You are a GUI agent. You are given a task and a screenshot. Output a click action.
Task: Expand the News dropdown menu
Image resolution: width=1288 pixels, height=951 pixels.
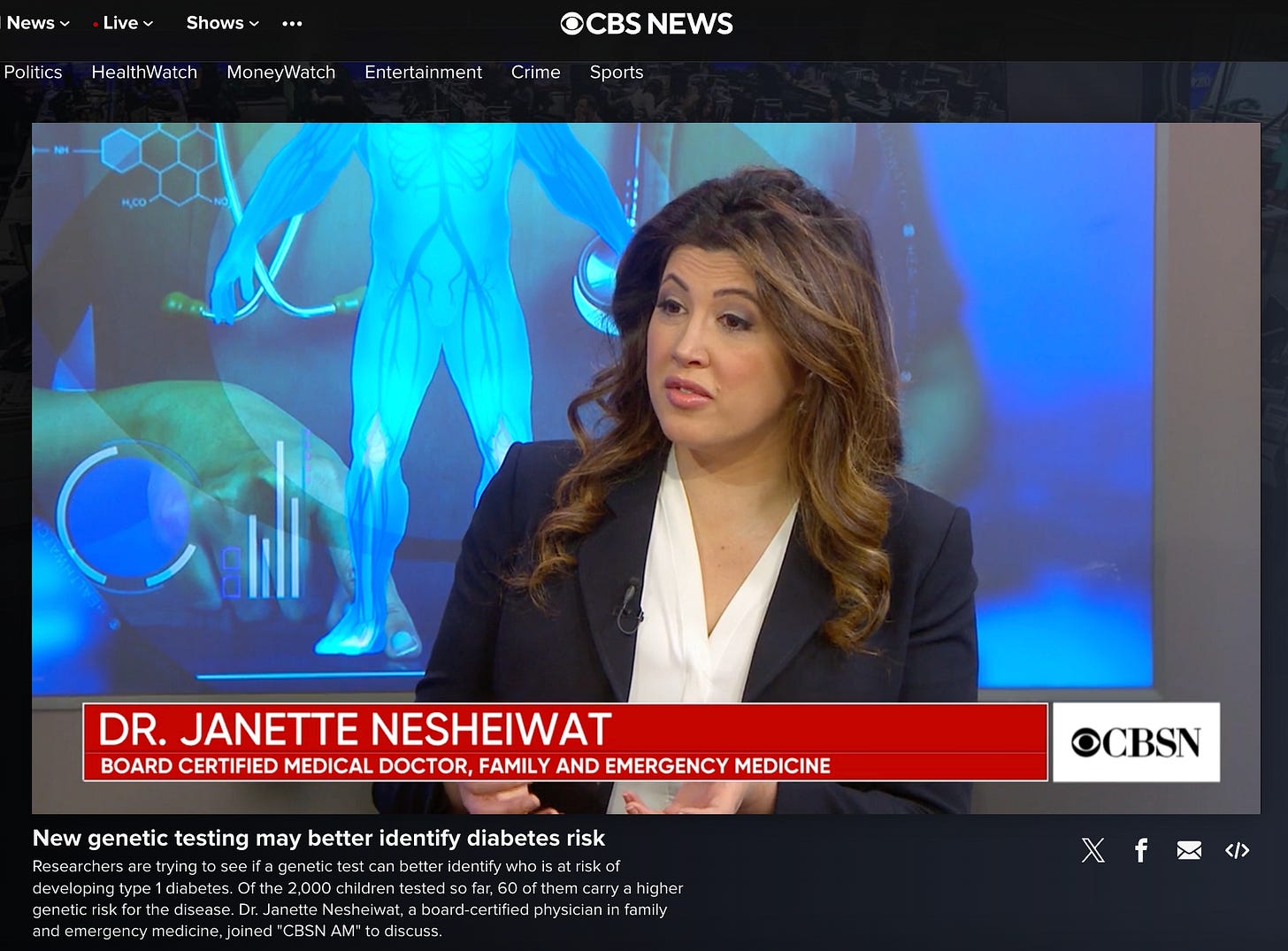[x=36, y=23]
